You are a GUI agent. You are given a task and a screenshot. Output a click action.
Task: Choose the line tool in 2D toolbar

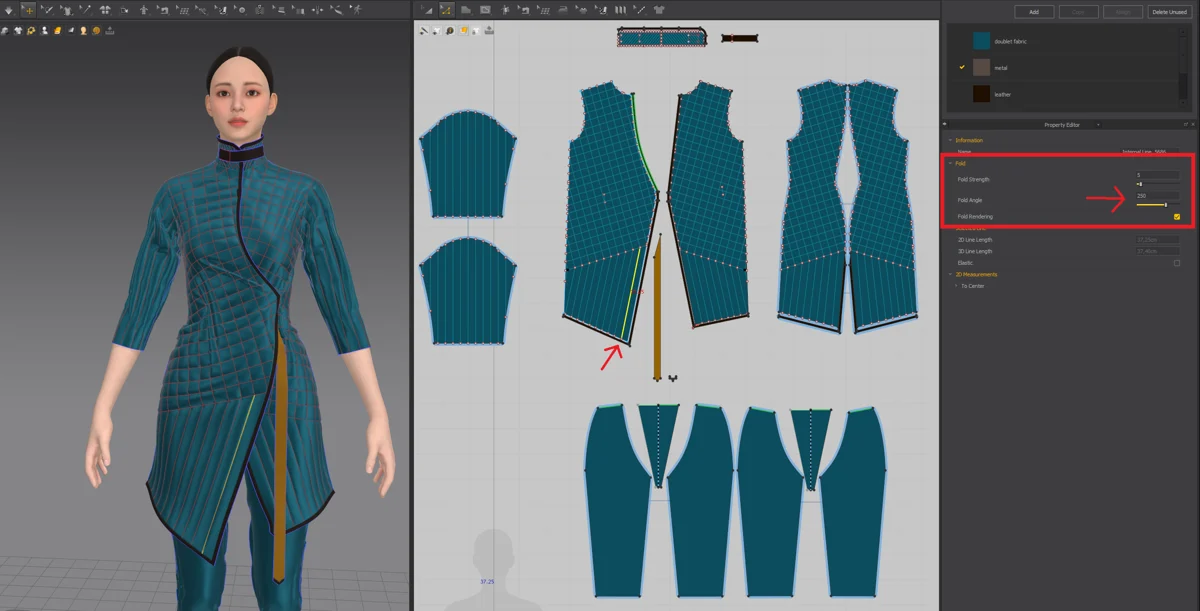[x=639, y=10]
